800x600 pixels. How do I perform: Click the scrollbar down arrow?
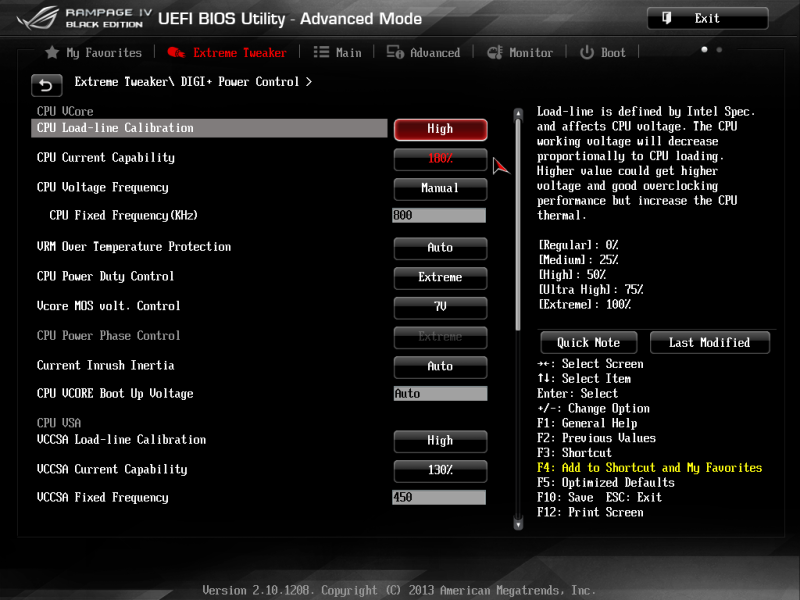pos(518,524)
